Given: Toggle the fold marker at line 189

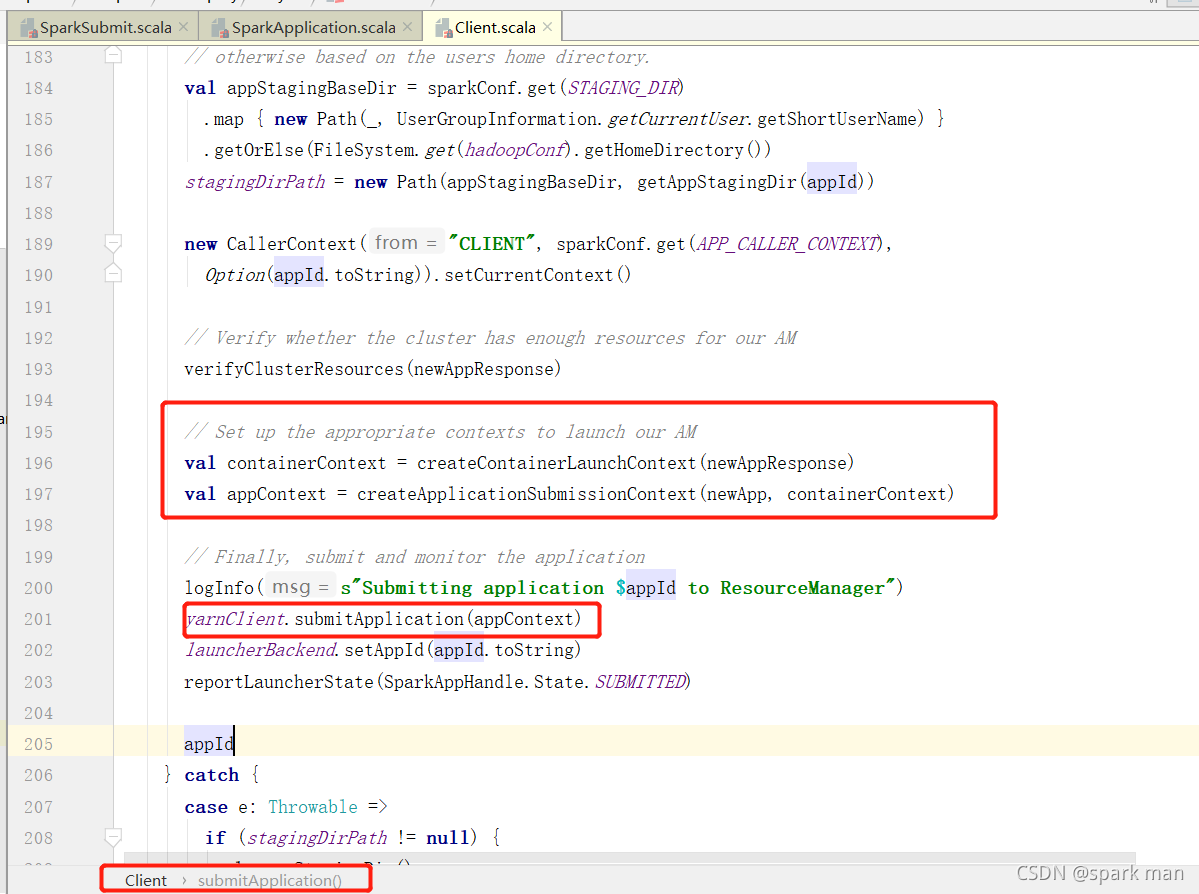Looking at the screenshot, I should (113, 243).
